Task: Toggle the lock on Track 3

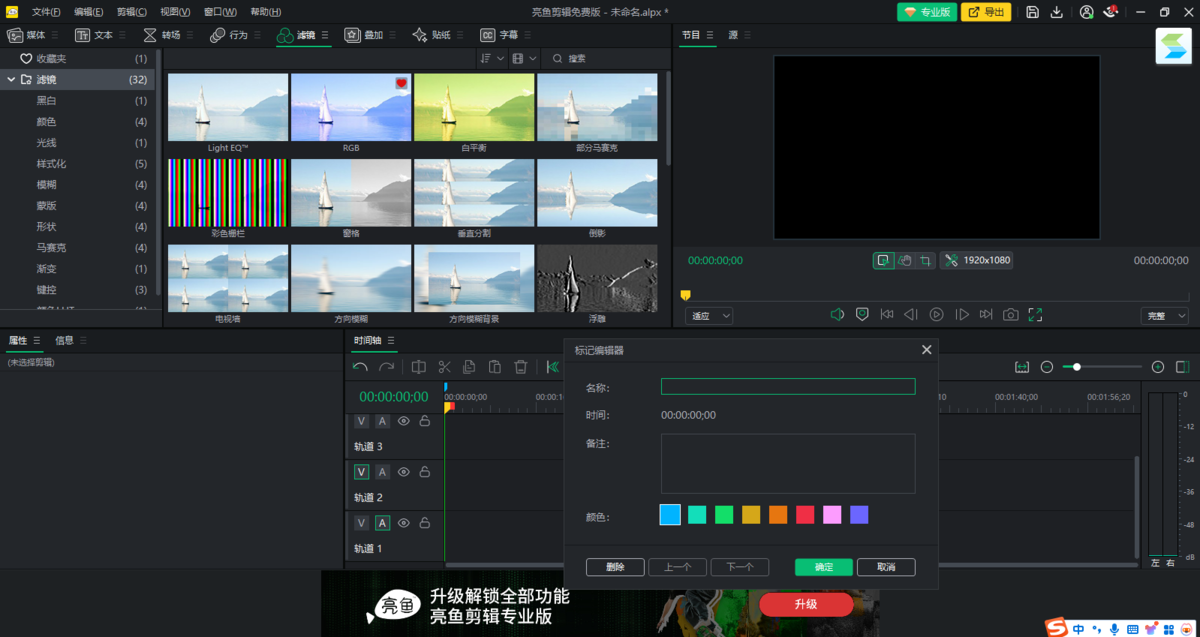Action: coord(425,421)
